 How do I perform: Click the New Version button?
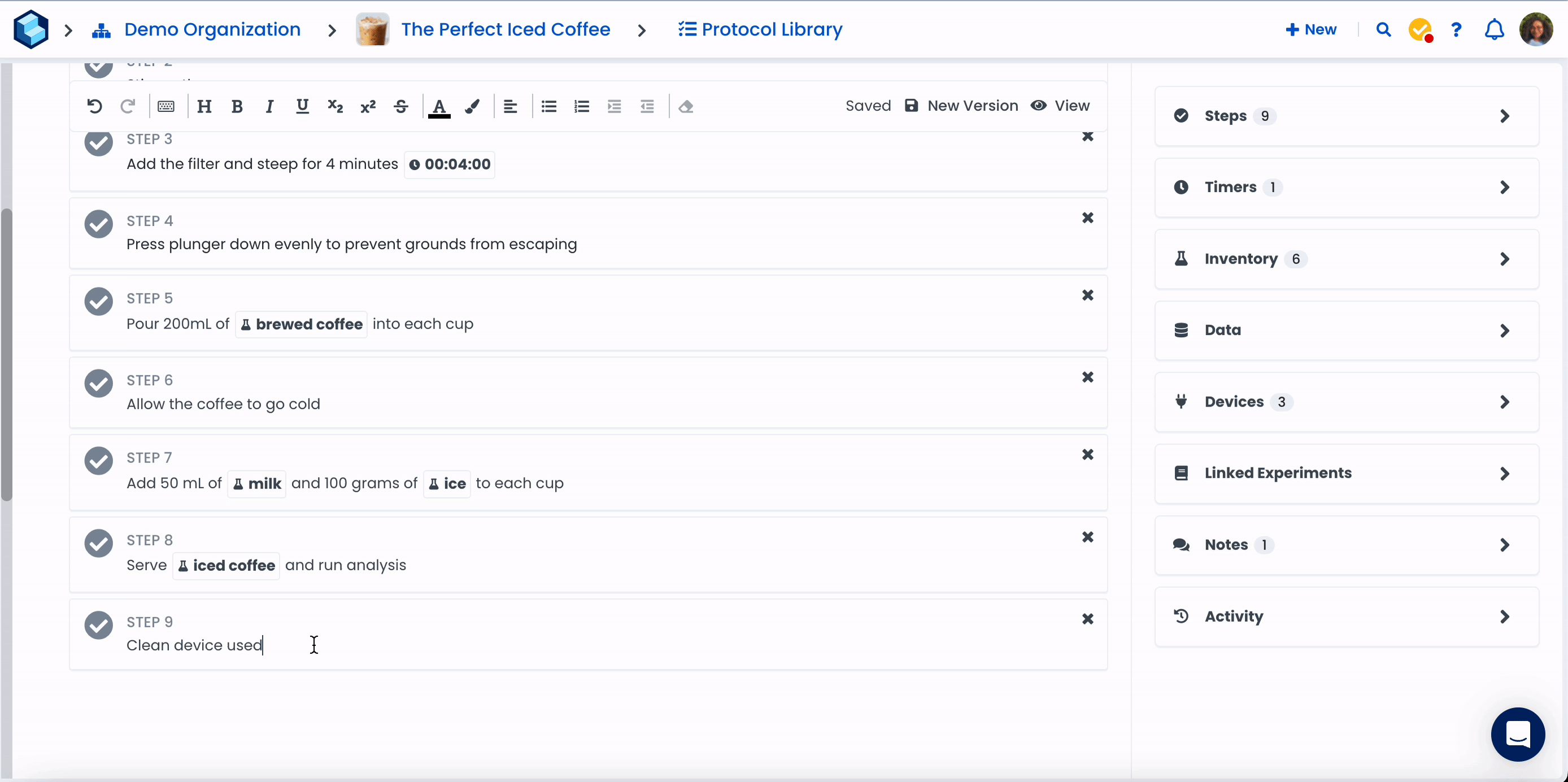[x=961, y=106]
